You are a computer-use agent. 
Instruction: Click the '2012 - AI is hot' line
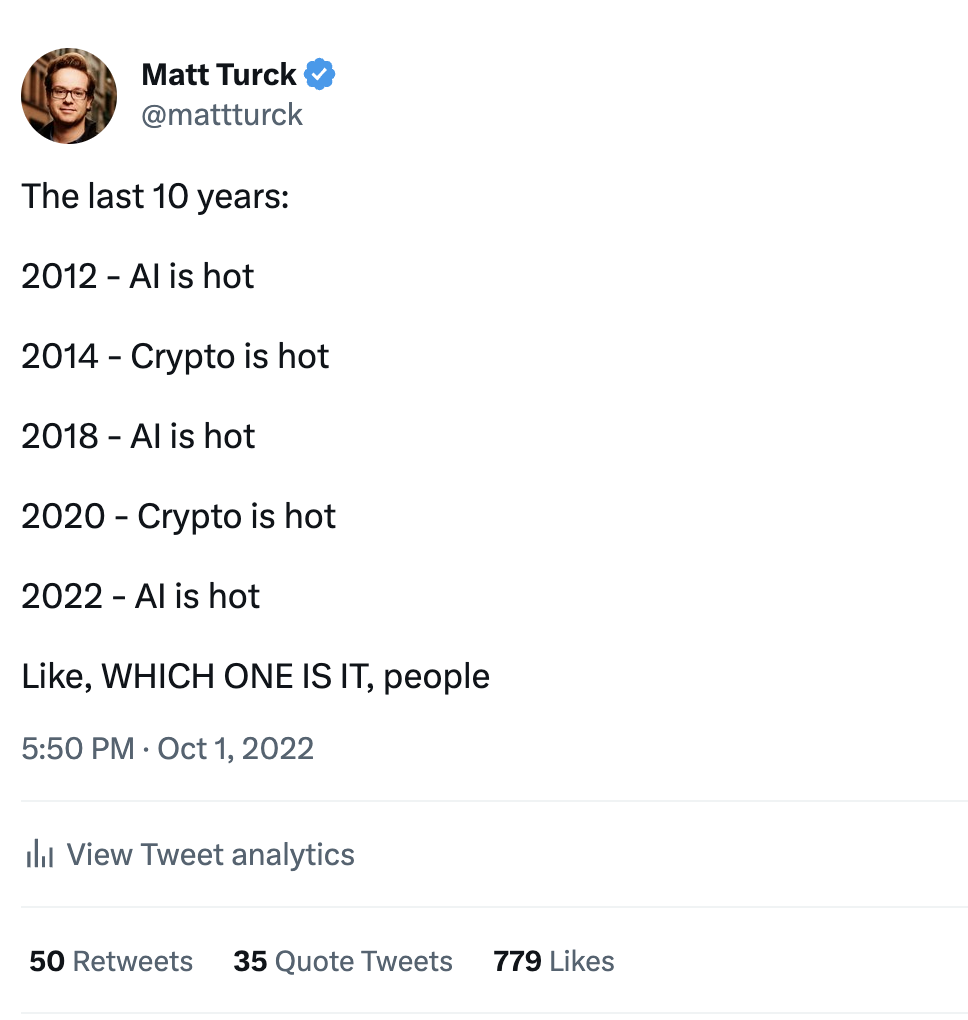point(137,276)
